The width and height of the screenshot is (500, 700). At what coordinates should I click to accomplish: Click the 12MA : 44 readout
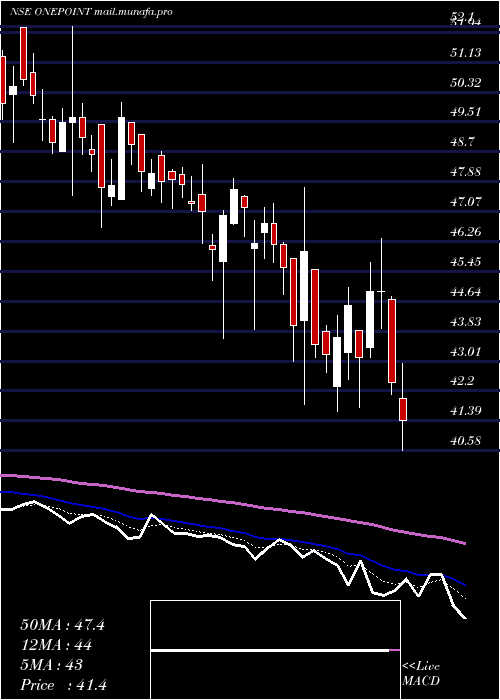(x=56, y=646)
